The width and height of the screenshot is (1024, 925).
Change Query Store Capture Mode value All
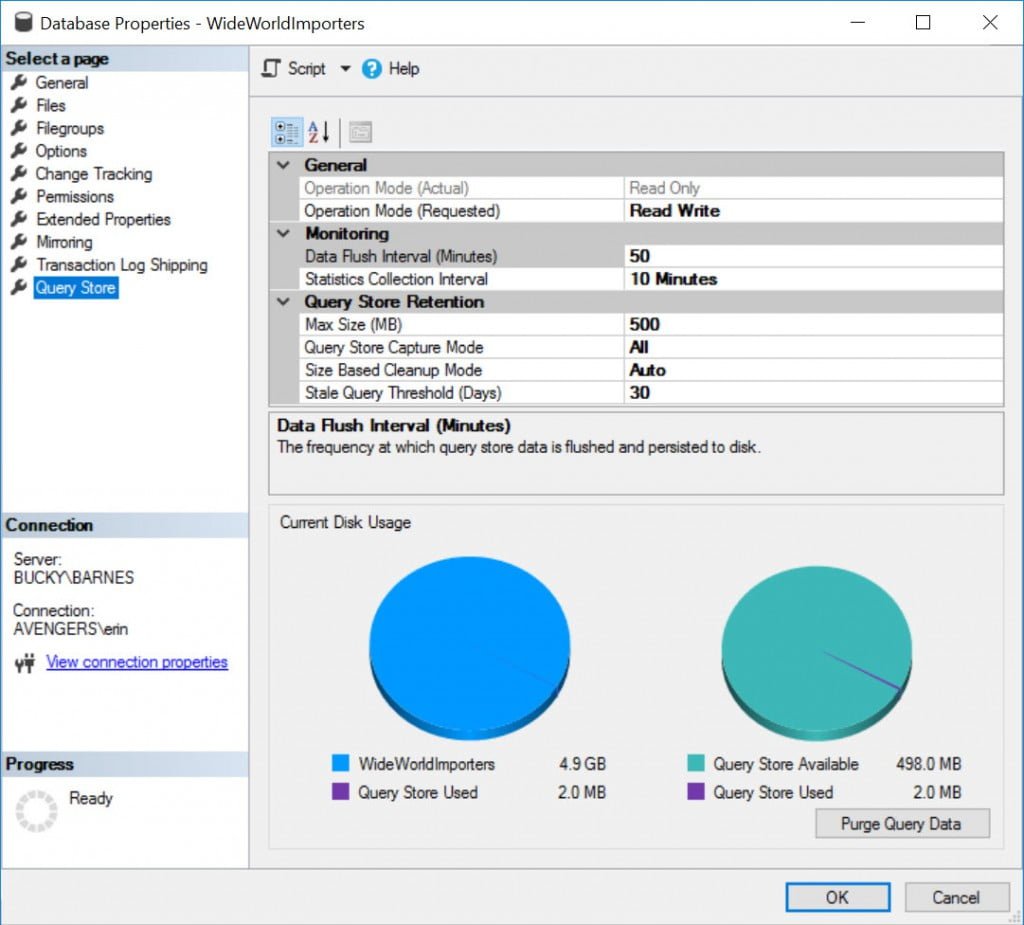[814, 348]
